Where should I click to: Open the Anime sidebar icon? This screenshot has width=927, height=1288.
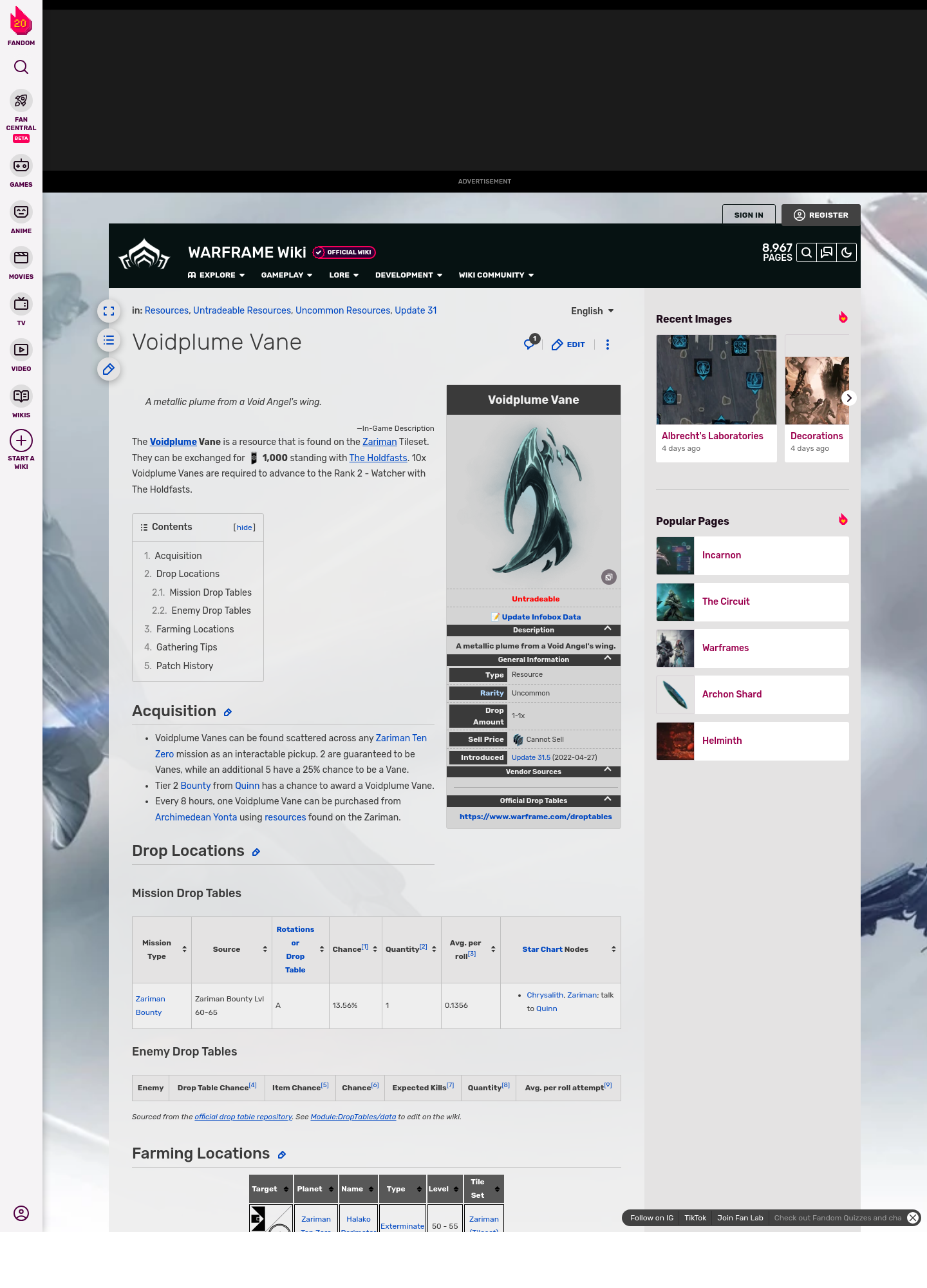click(21, 212)
